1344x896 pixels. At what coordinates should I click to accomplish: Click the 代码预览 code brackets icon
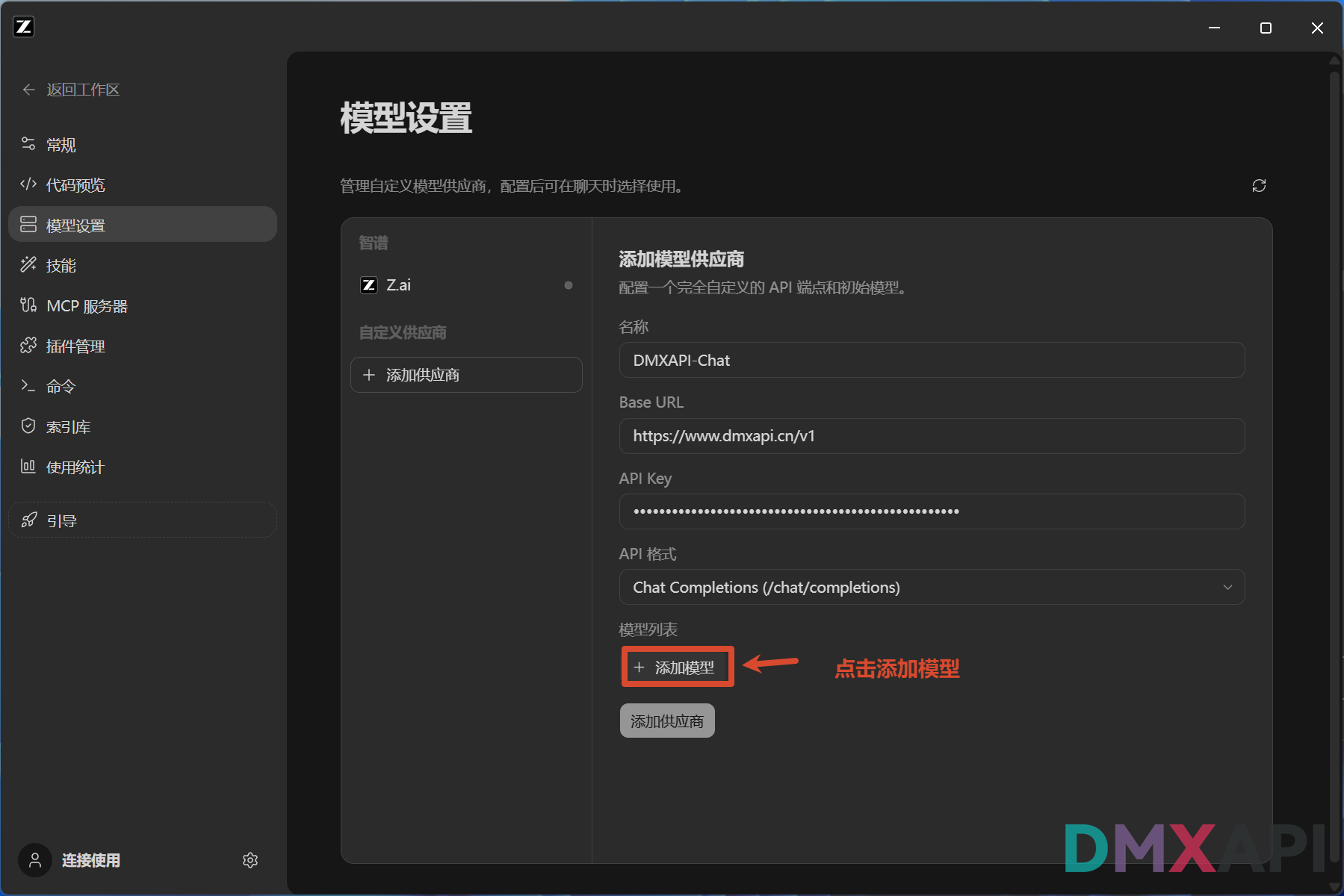[28, 184]
